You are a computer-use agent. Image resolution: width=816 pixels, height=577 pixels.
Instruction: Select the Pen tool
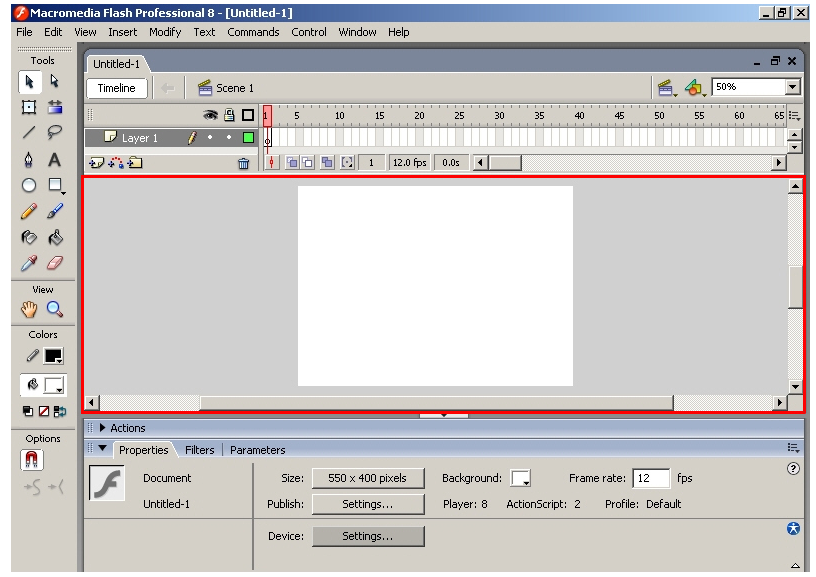[x=29, y=159]
